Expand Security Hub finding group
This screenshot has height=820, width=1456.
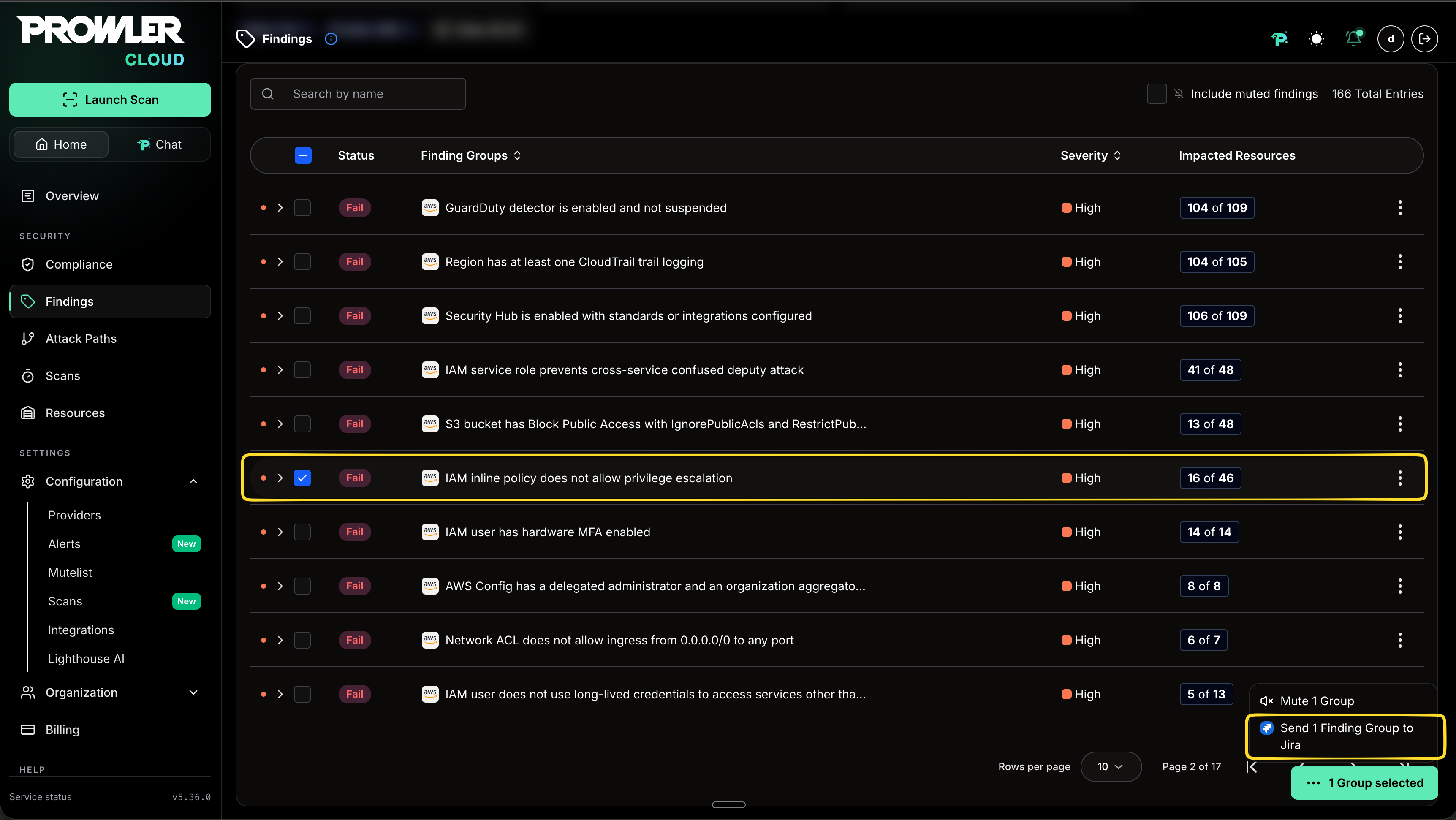click(280, 316)
